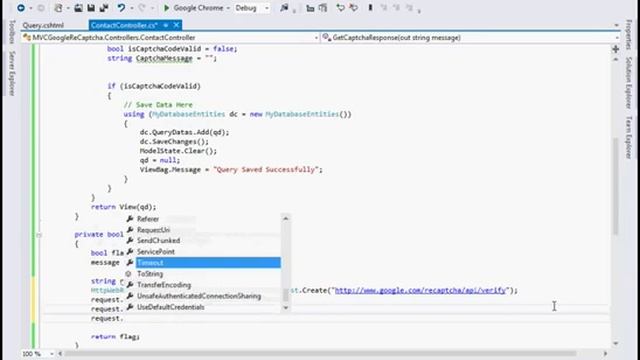Click the Navigate Backward toolbar icon

[x=21, y=8]
